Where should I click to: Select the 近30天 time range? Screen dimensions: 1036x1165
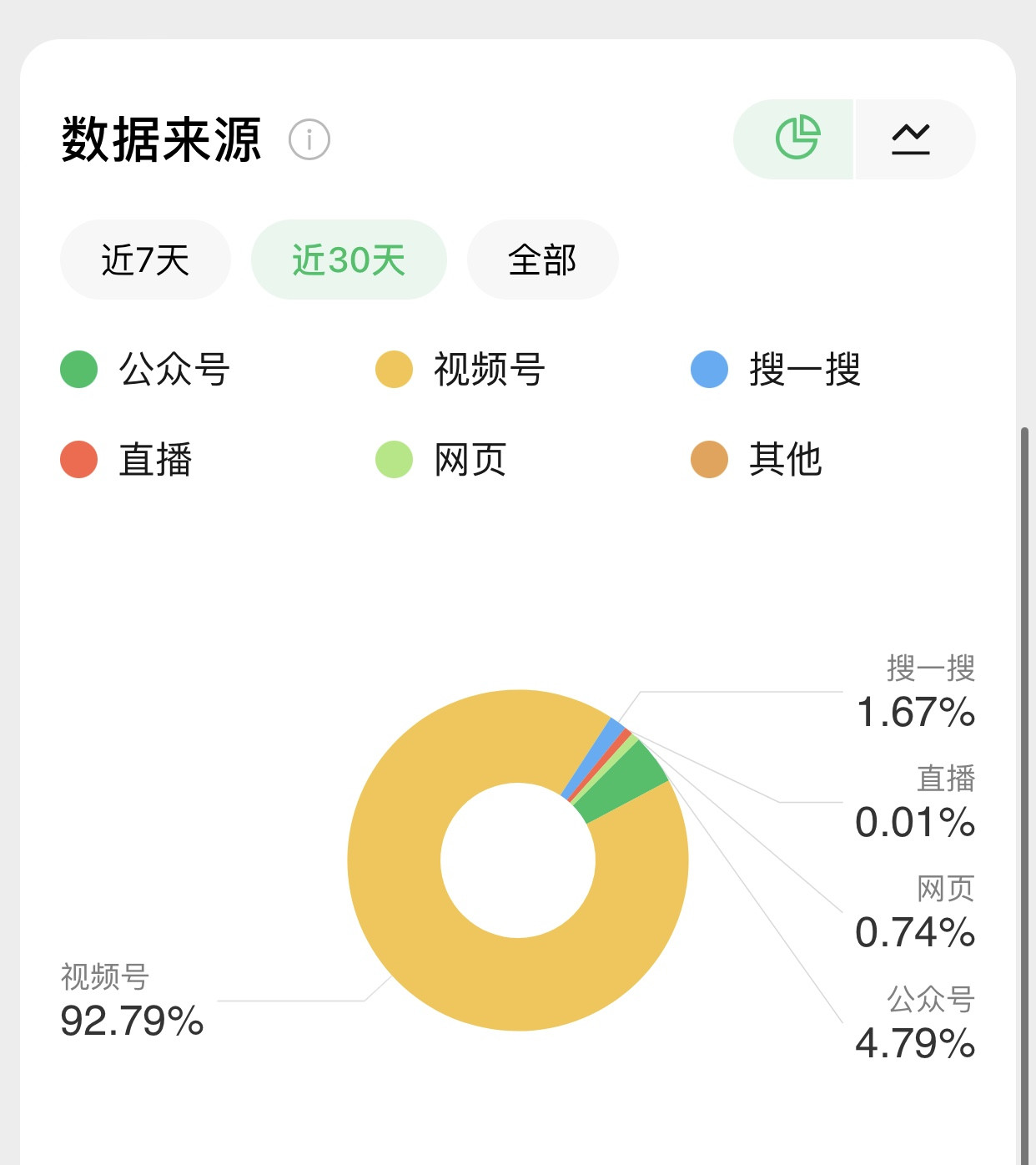point(349,260)
